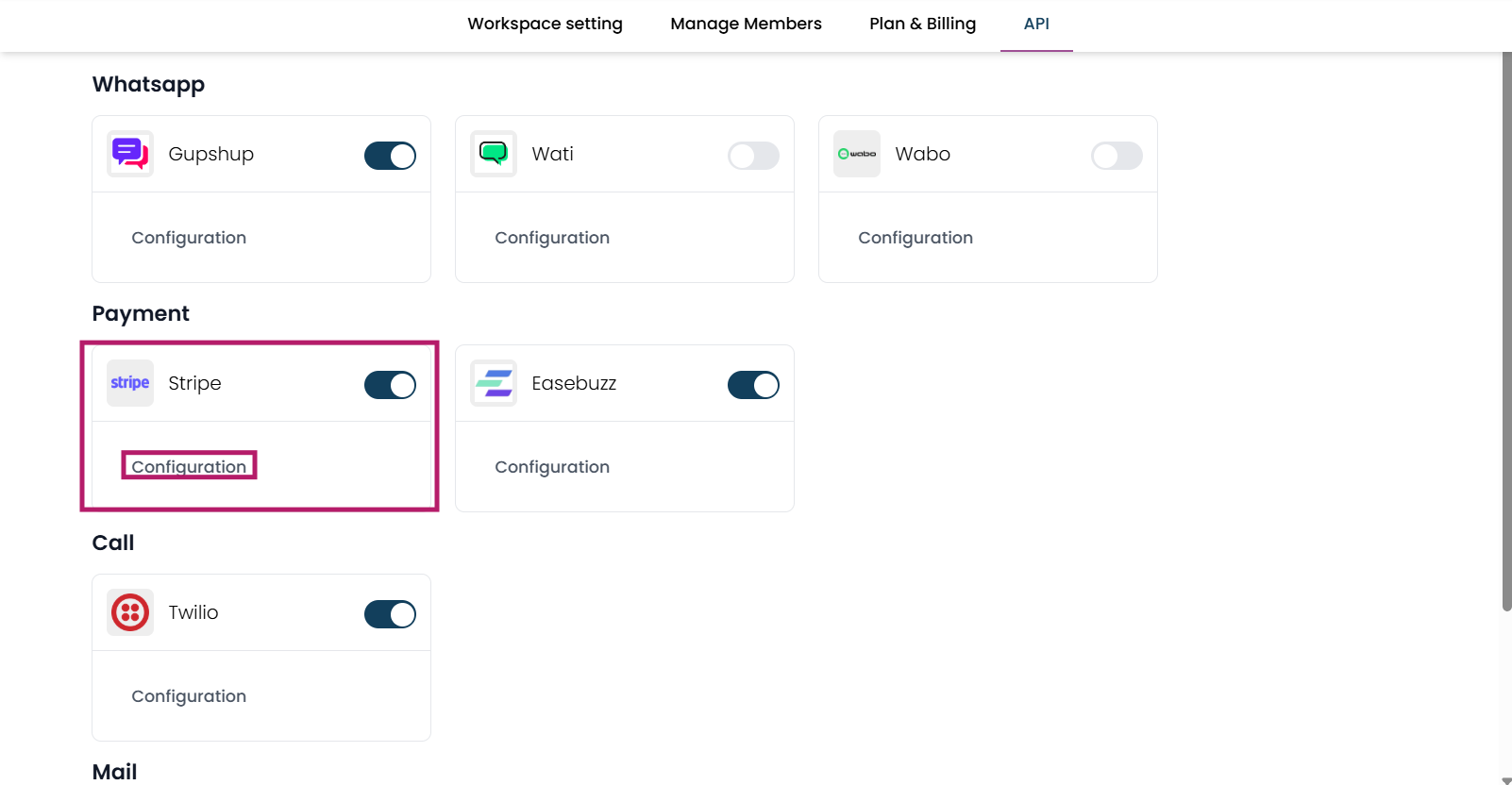Disable the Twilio call toggle
Screen dimensions: 1512x785
(x=390, y=614)
